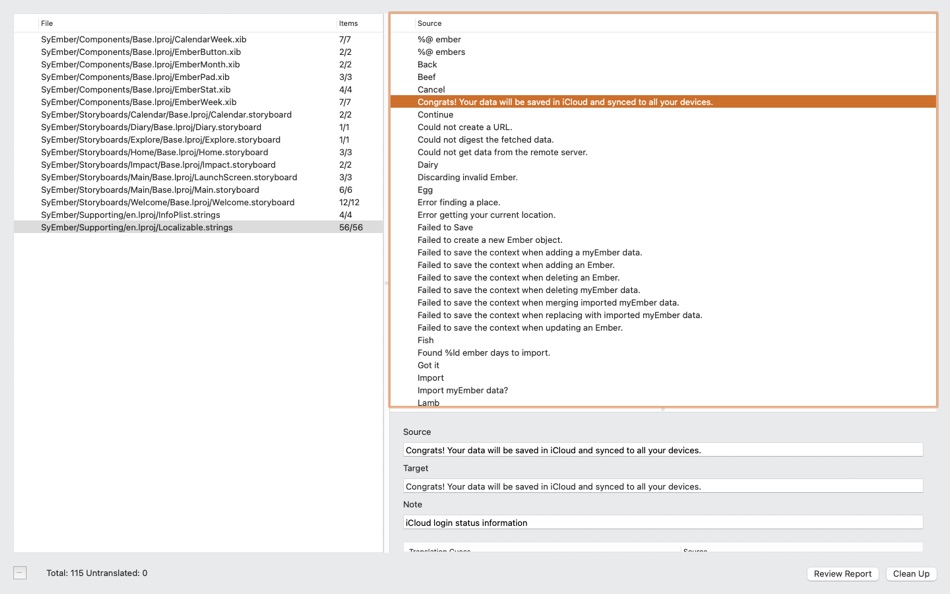
Task: Select Explore.storyboard file row
Action: point(198,139)
